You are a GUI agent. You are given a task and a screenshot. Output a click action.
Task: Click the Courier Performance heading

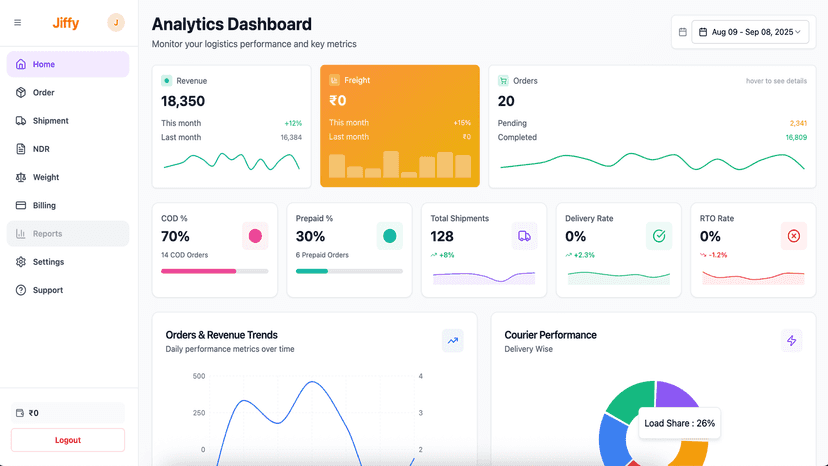coord(550,335)
